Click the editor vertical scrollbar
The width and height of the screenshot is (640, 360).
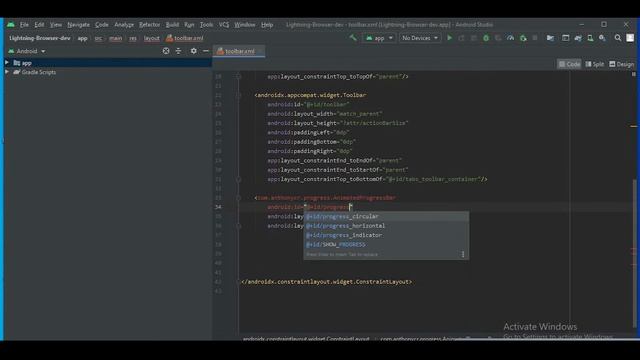click(x=634, y=253)
